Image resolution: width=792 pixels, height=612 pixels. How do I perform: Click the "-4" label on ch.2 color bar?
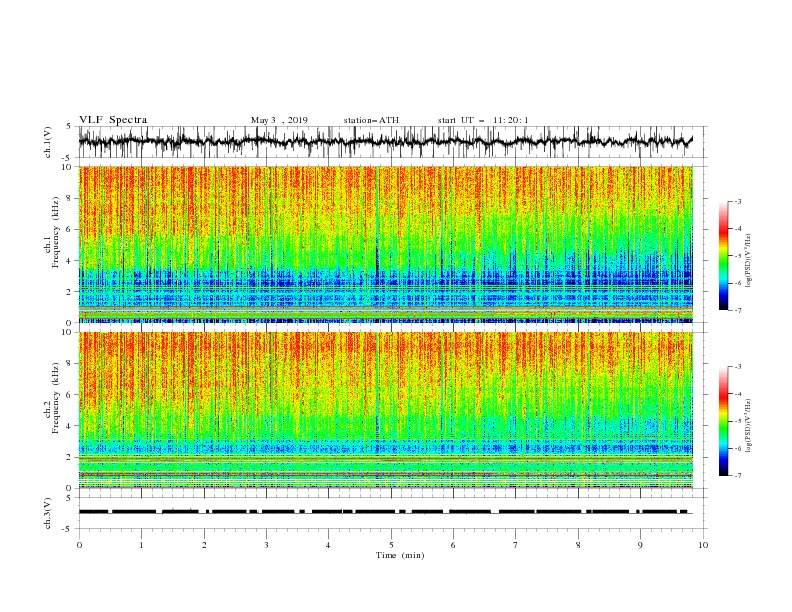tap(738, 394)
